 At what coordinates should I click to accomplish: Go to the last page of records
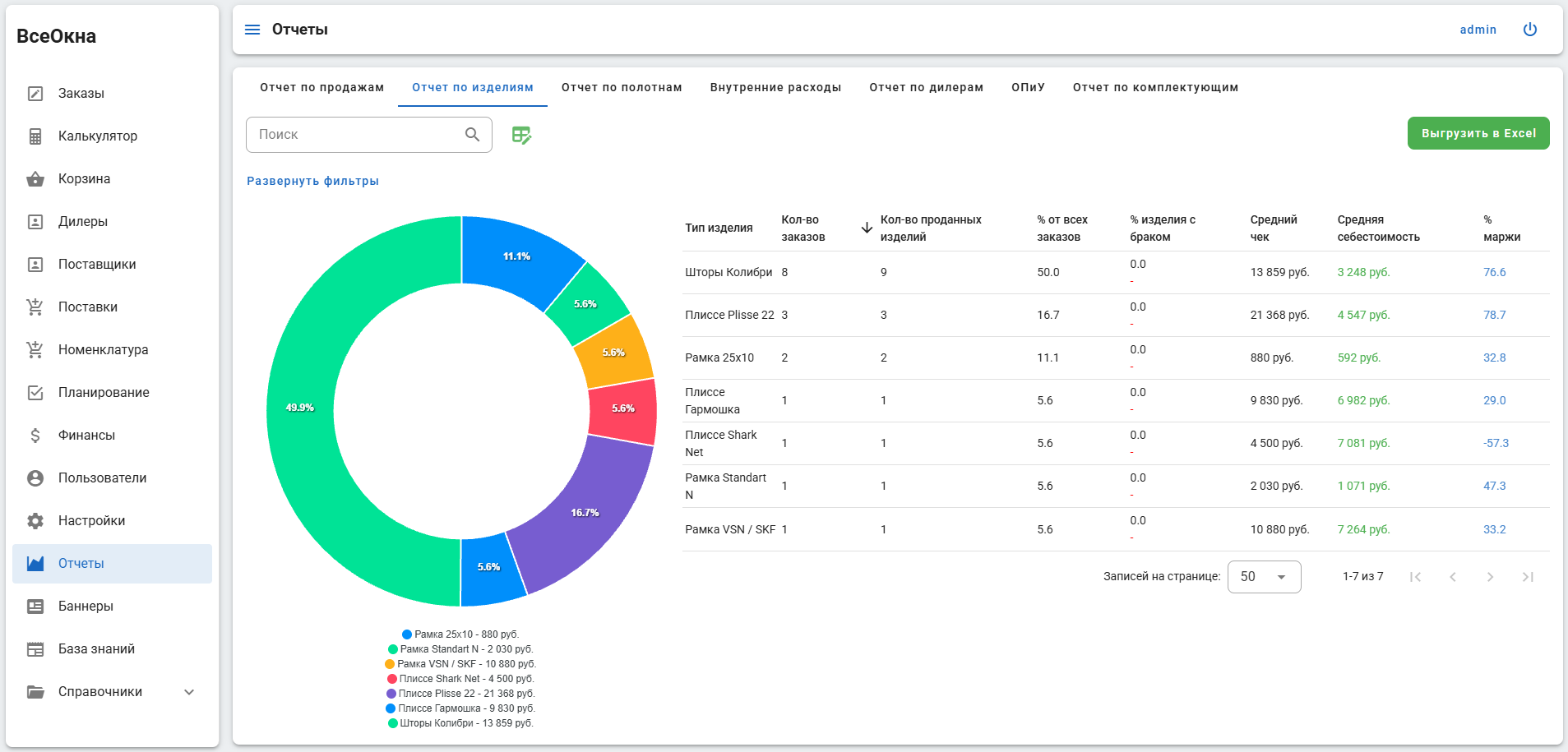point(1528,577)
